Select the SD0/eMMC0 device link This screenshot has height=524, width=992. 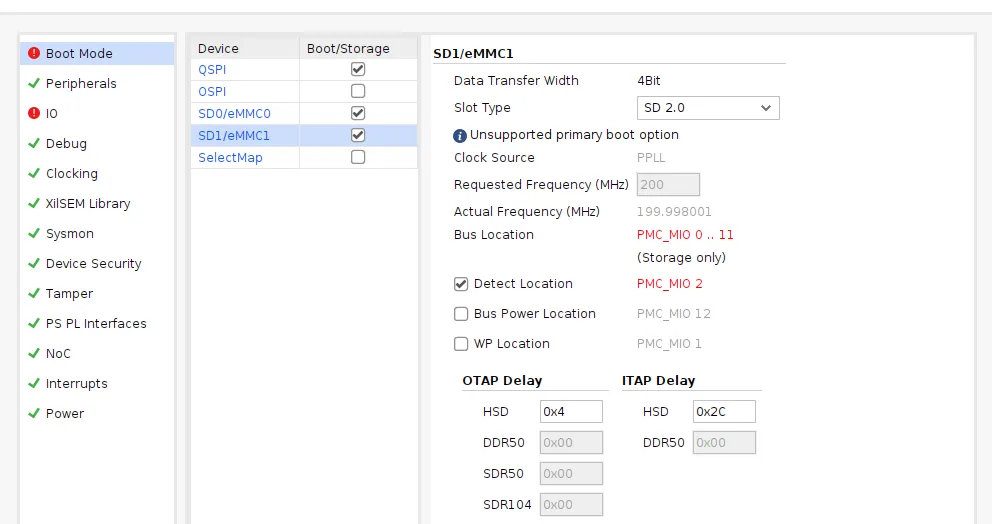pos(234,113)
